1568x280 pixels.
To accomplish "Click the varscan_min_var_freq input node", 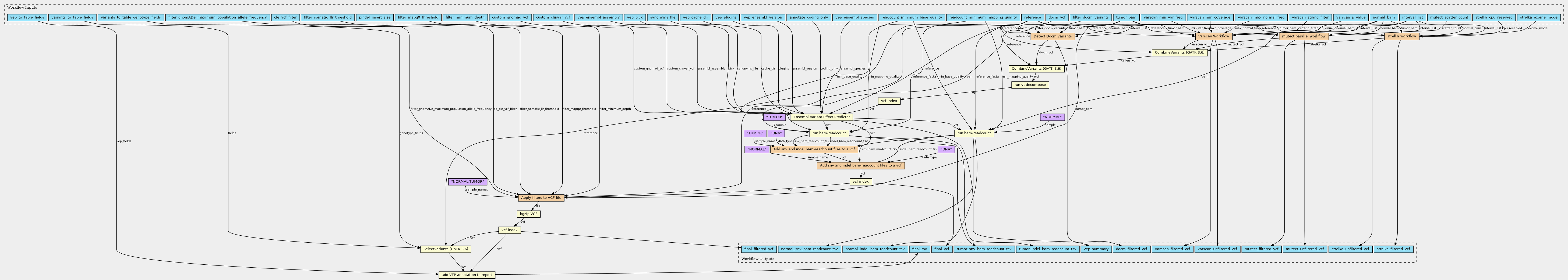I will [1163, 18].
